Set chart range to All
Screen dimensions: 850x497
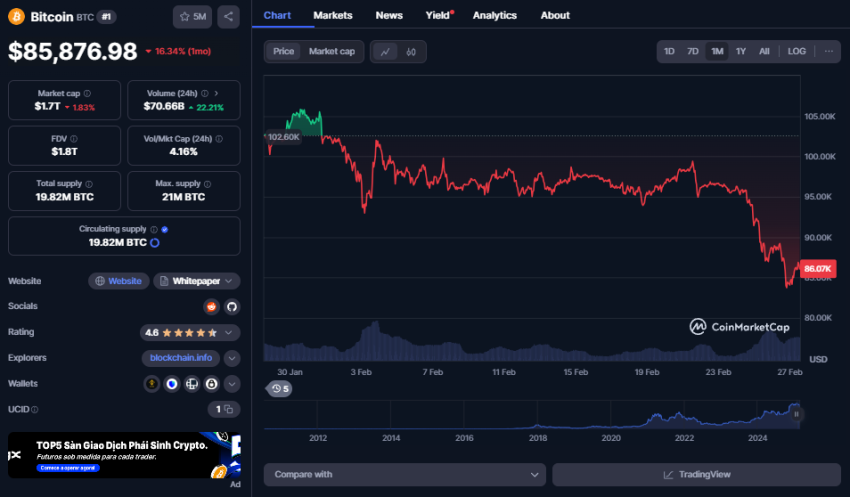pyautogui.click(x=764, y=51)
